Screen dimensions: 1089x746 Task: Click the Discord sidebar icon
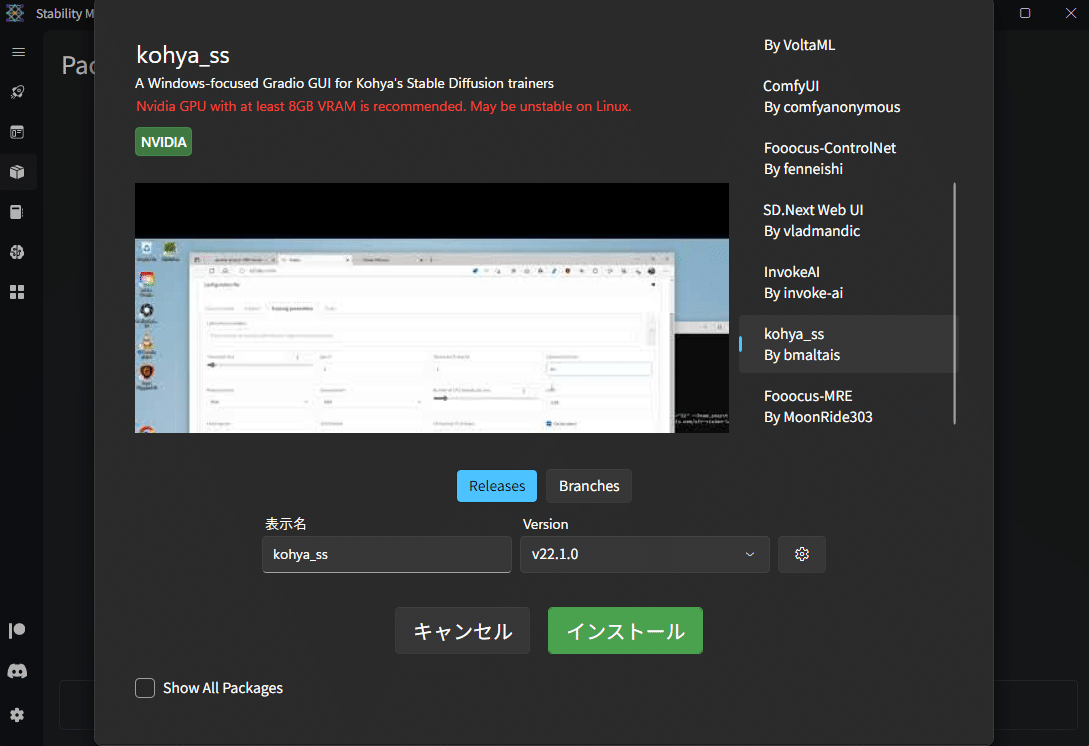[17, 671]
